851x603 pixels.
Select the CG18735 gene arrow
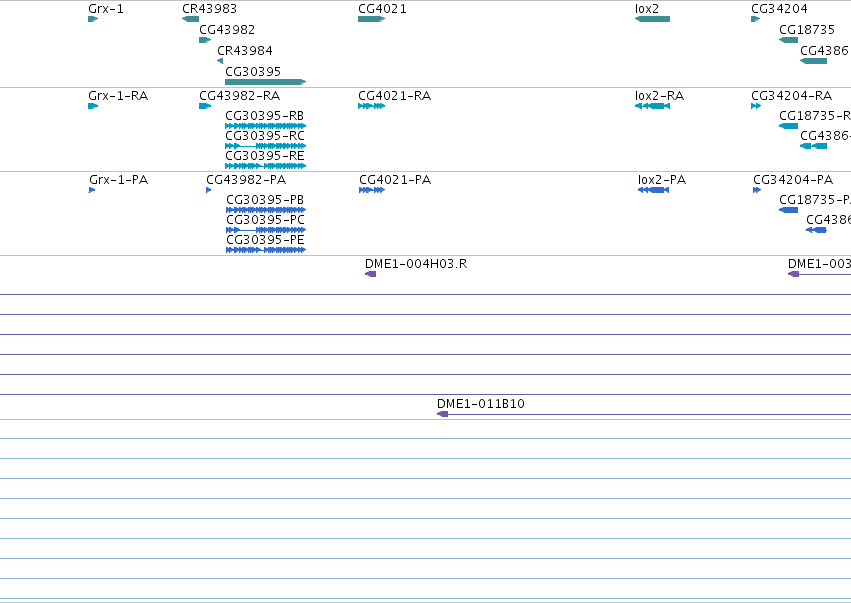click(x=788, y=40)
